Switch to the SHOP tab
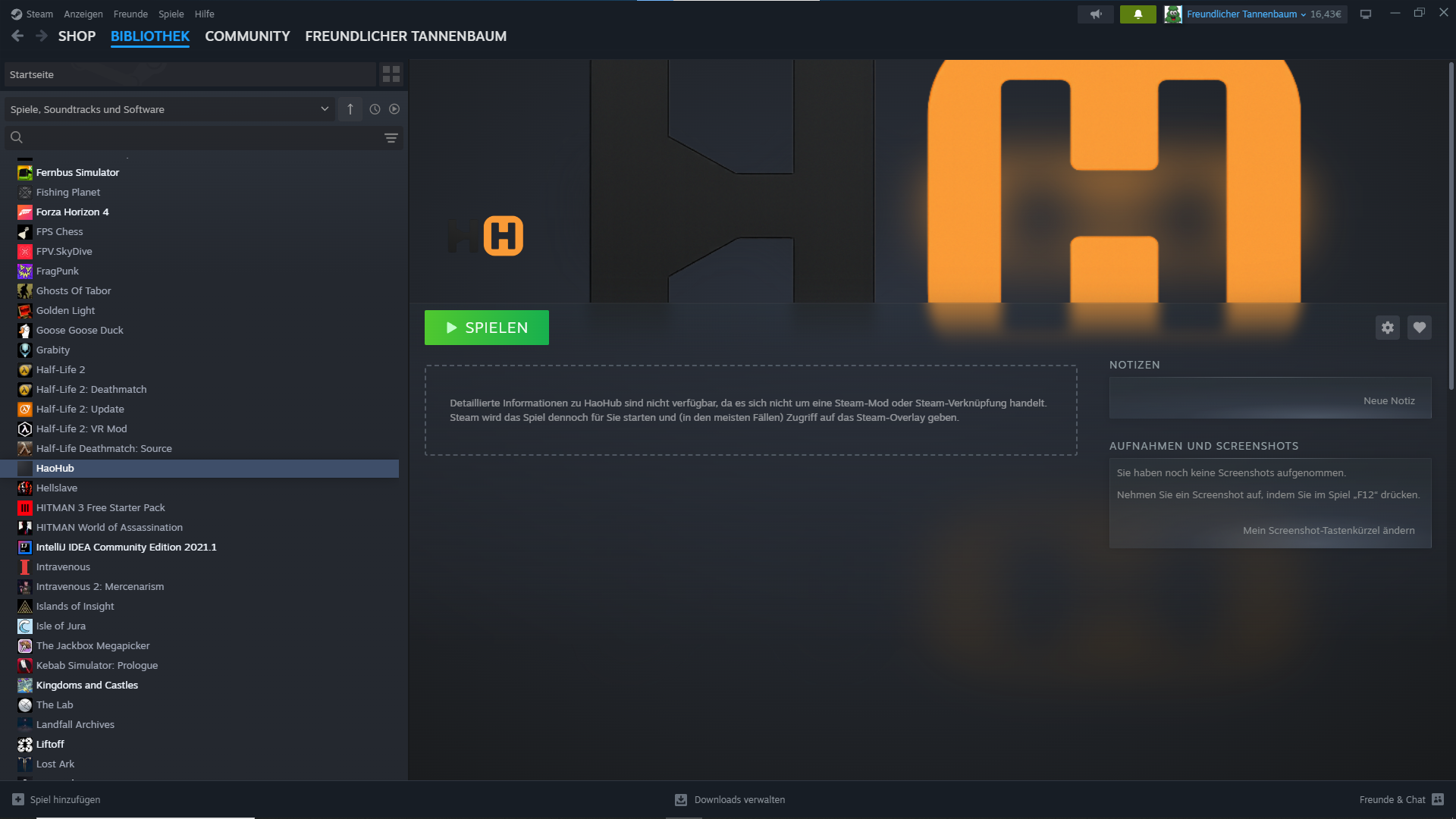 pos(77,36)
